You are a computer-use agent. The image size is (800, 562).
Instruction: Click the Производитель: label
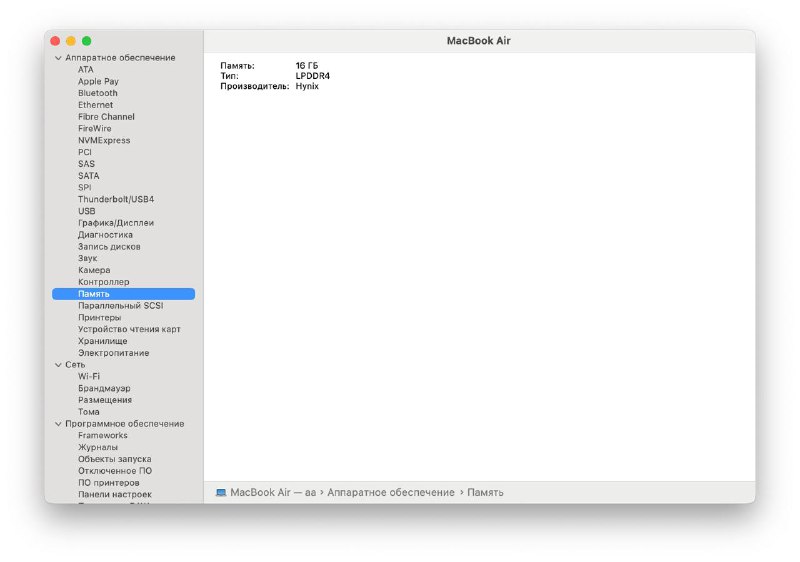point(255,86)
